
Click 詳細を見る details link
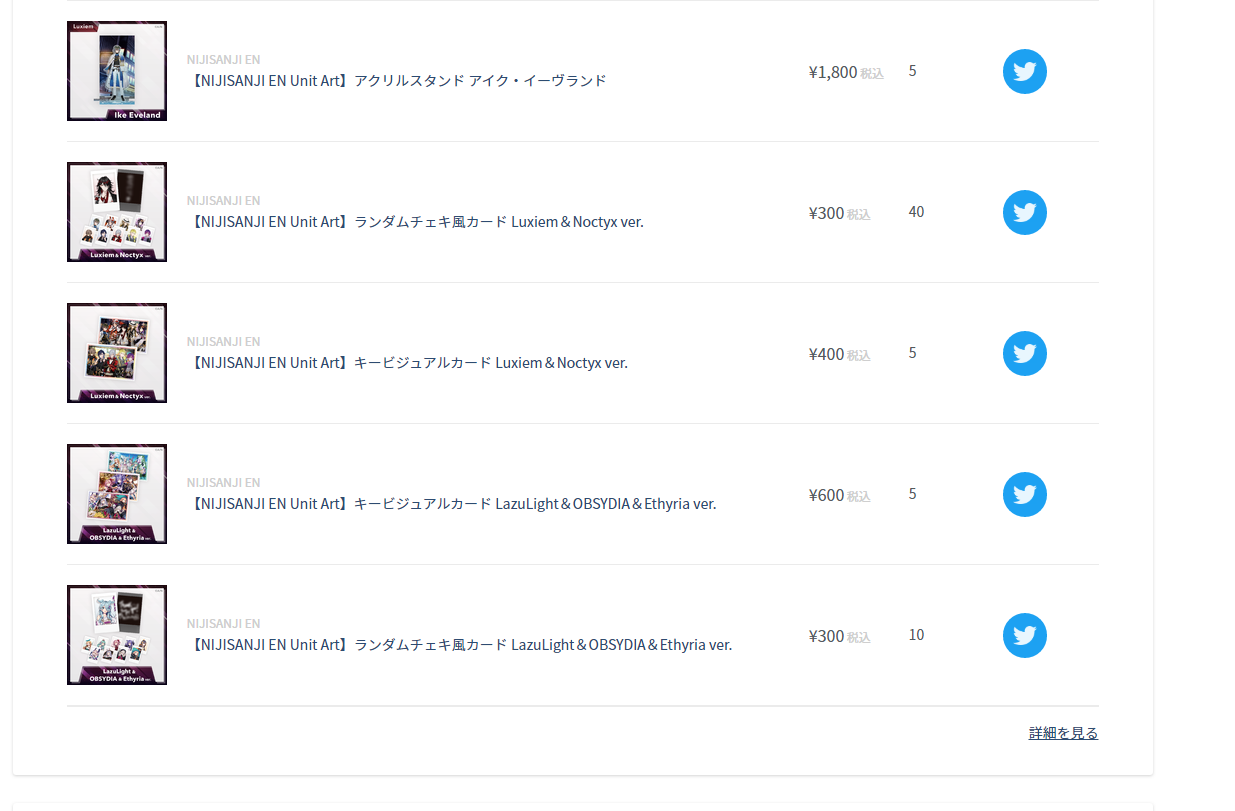(x=1063, y=733)
